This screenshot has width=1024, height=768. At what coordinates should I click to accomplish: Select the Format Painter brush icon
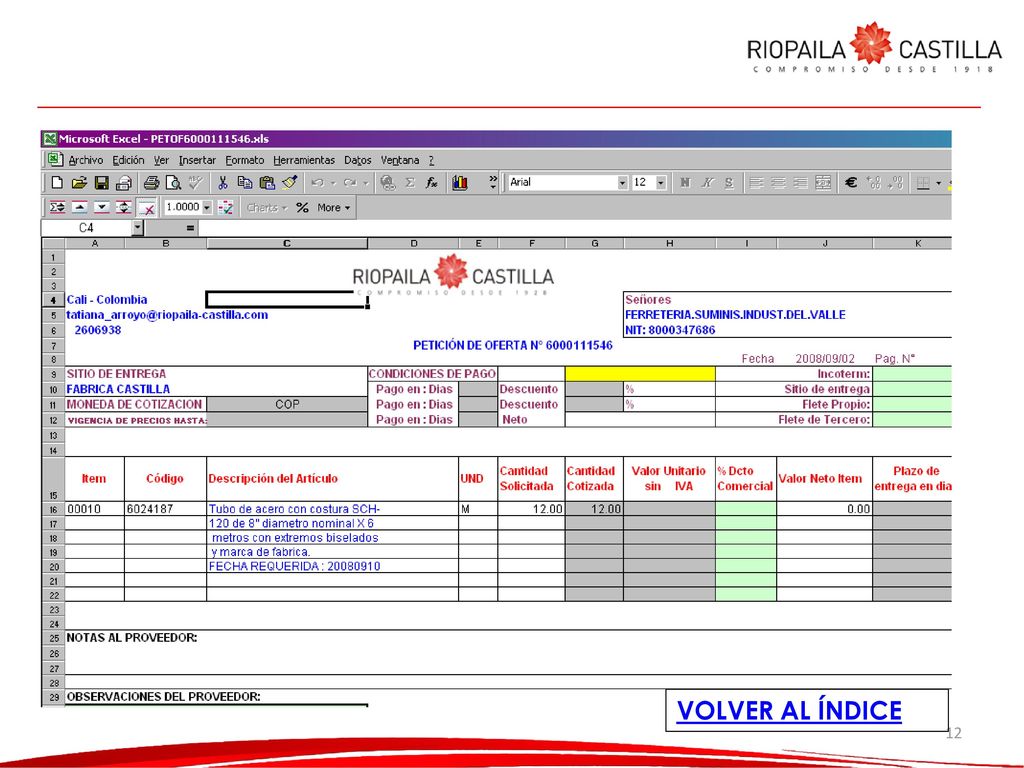tap(290, 183)
